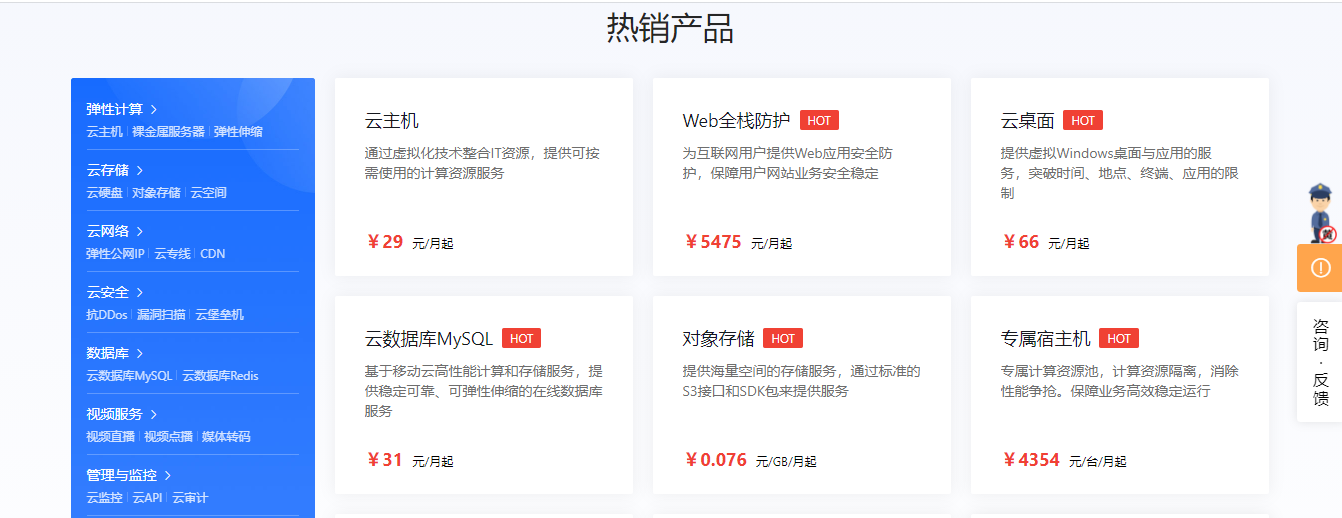The width and height of the screenshot is (1342, 518).
Task: Open 弹性伸缩 sidebar link
Action: [238, 131]
